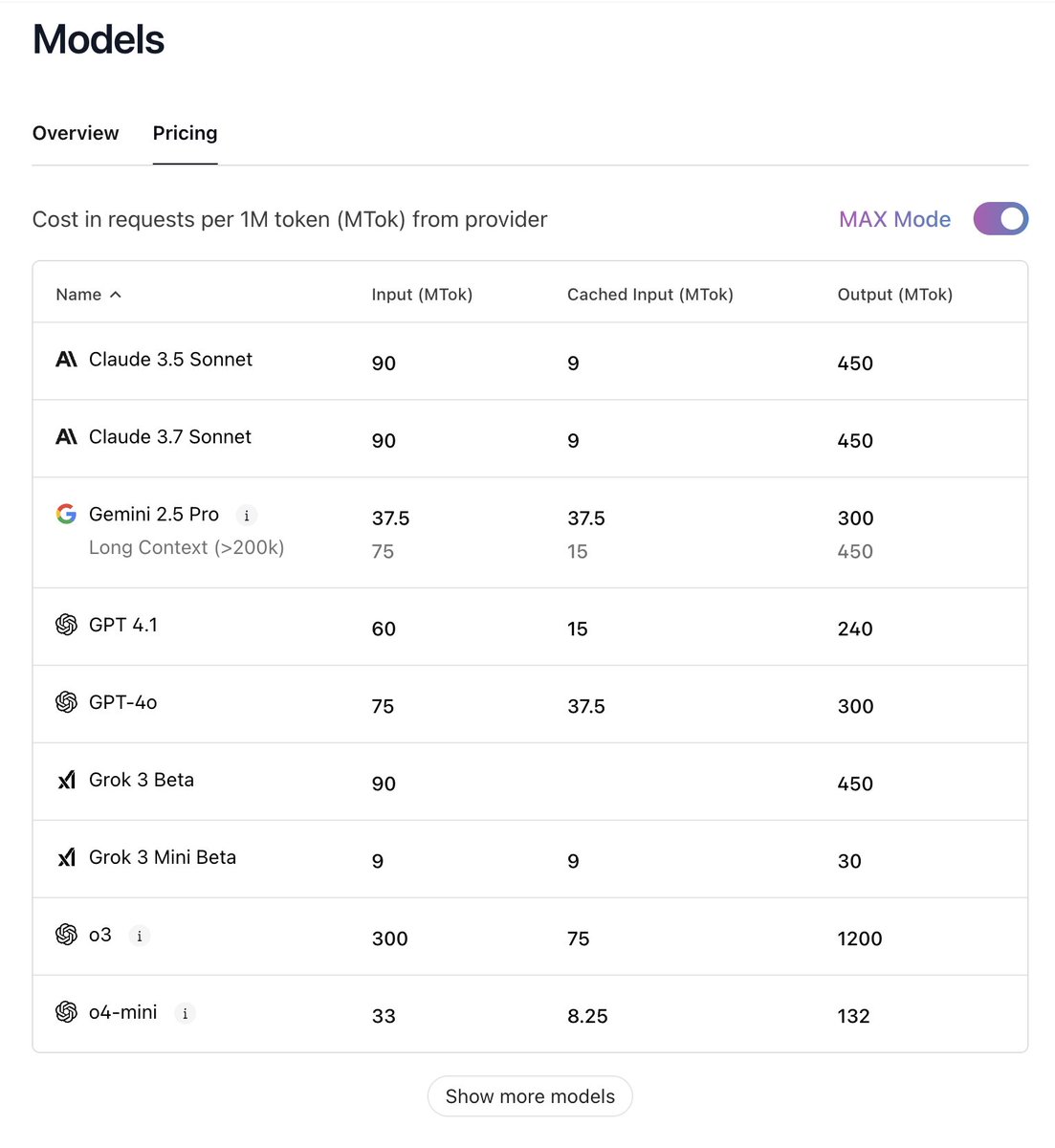Viewport: 1055px width, 1148px height.
Task: Click the Google logo for Gemini 2.5 Pro
Action: [x=66, y=515]
